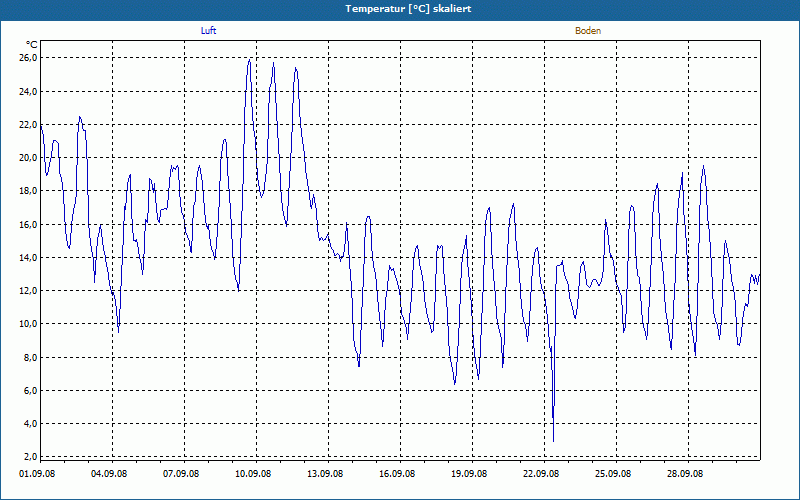Select the Boden legend label
The image size is (800, 500).
click(x=588, y=31)
